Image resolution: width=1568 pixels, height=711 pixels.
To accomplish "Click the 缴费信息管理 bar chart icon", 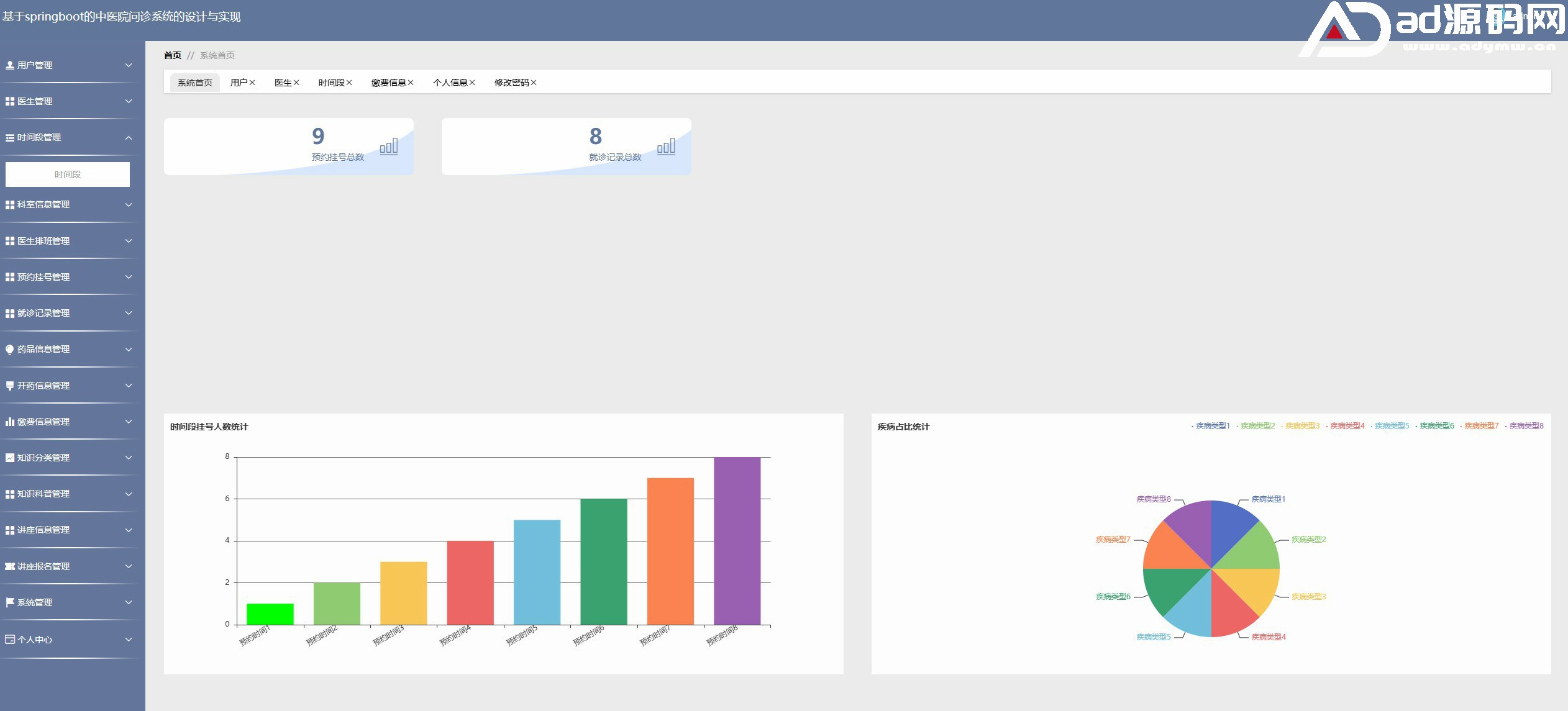I will pos(10,422).
